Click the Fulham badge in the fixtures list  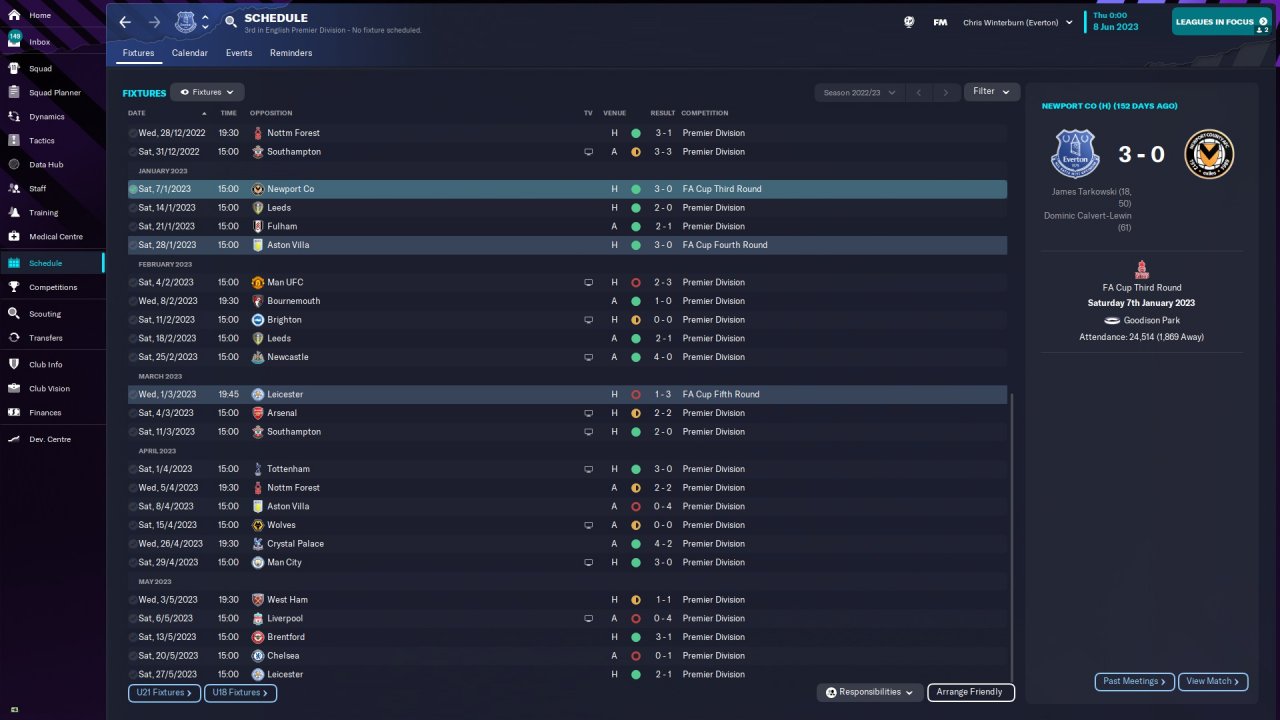[x=258, y=227]
